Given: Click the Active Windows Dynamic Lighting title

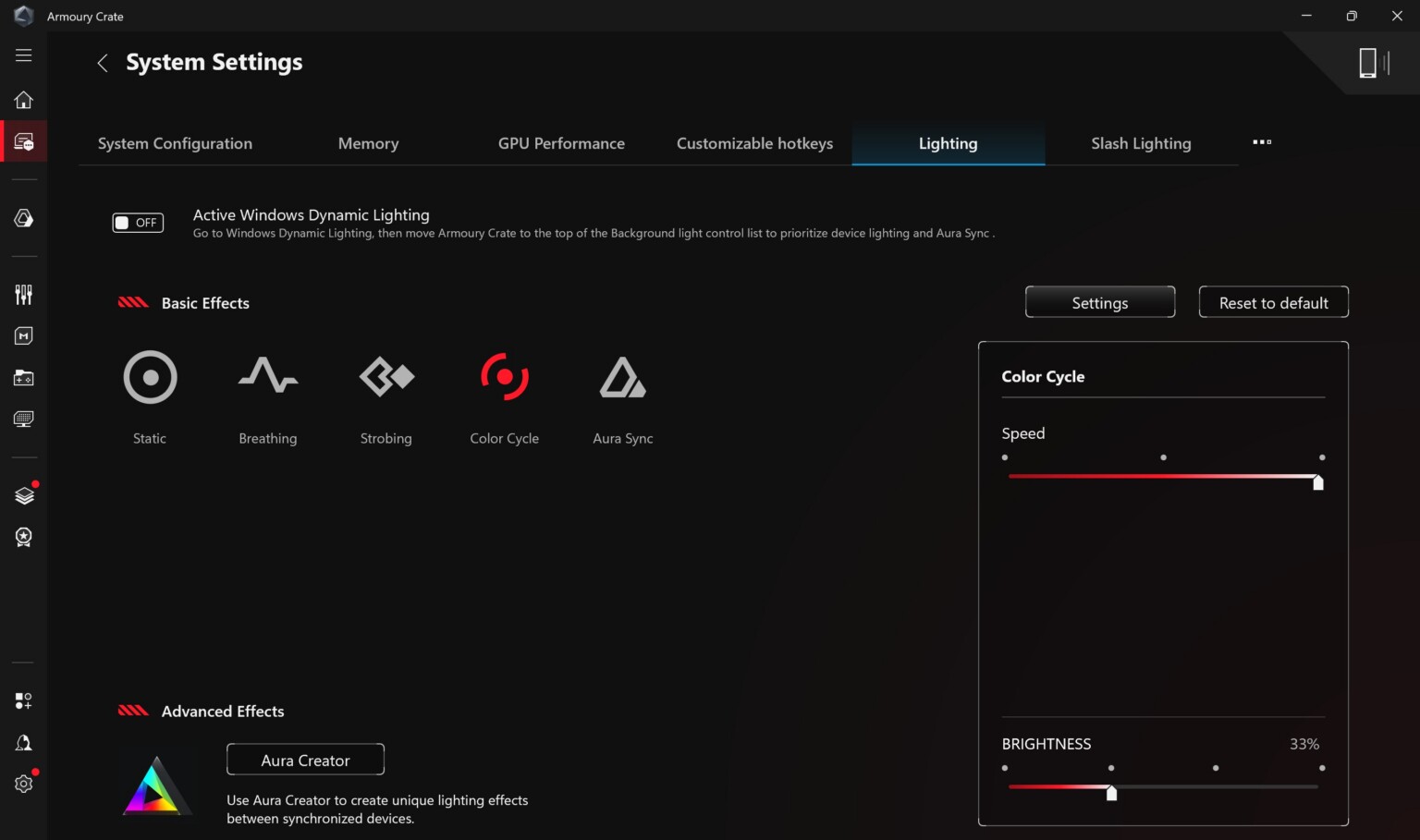Looking at the screenshot, I should [312, 214].
